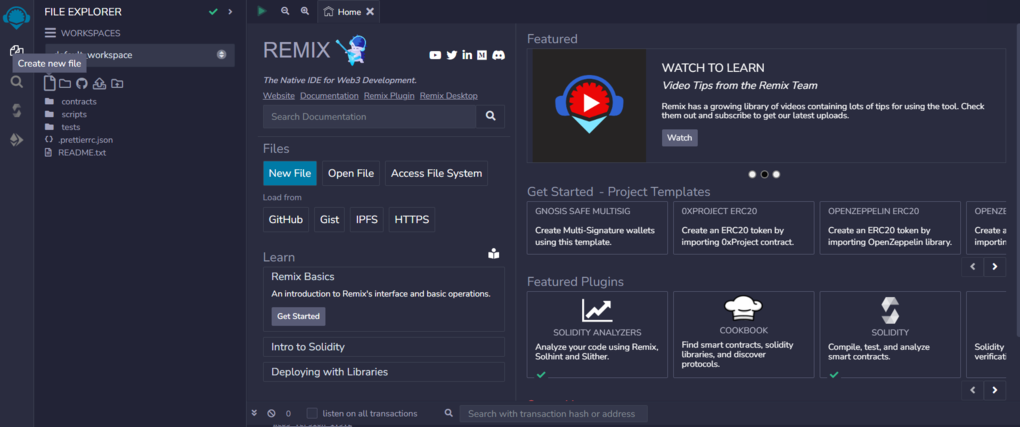Open Remix Twitter icon

tap(452, 55)
